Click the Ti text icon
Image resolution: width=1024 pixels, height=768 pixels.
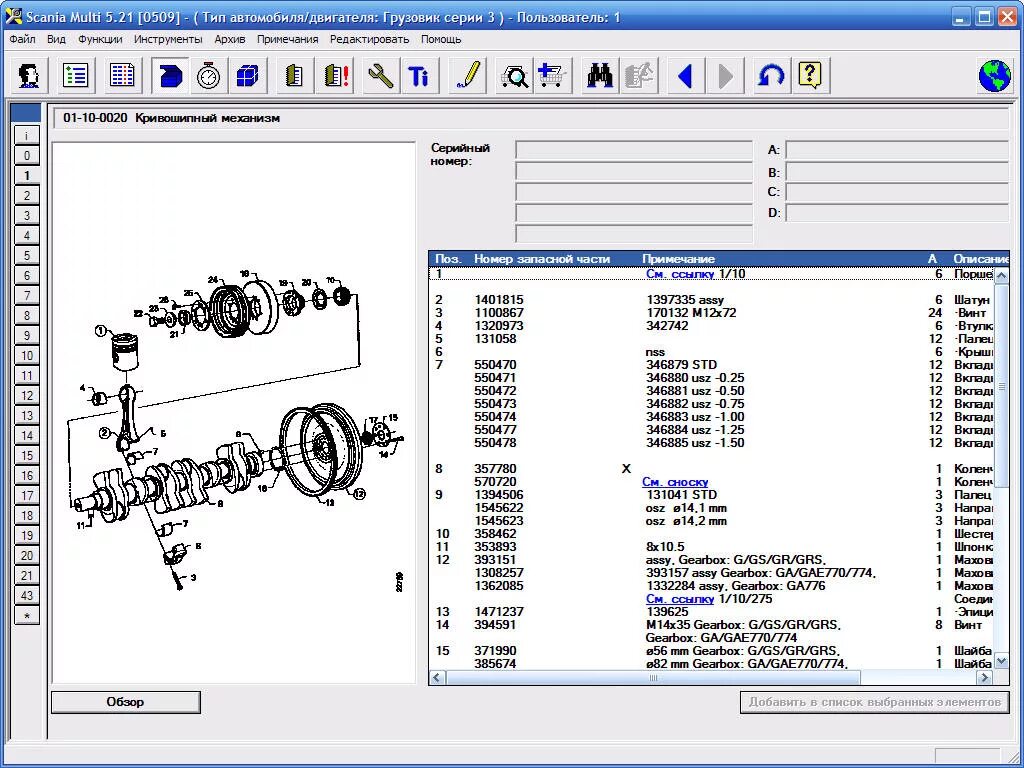(x=419, y=76)
